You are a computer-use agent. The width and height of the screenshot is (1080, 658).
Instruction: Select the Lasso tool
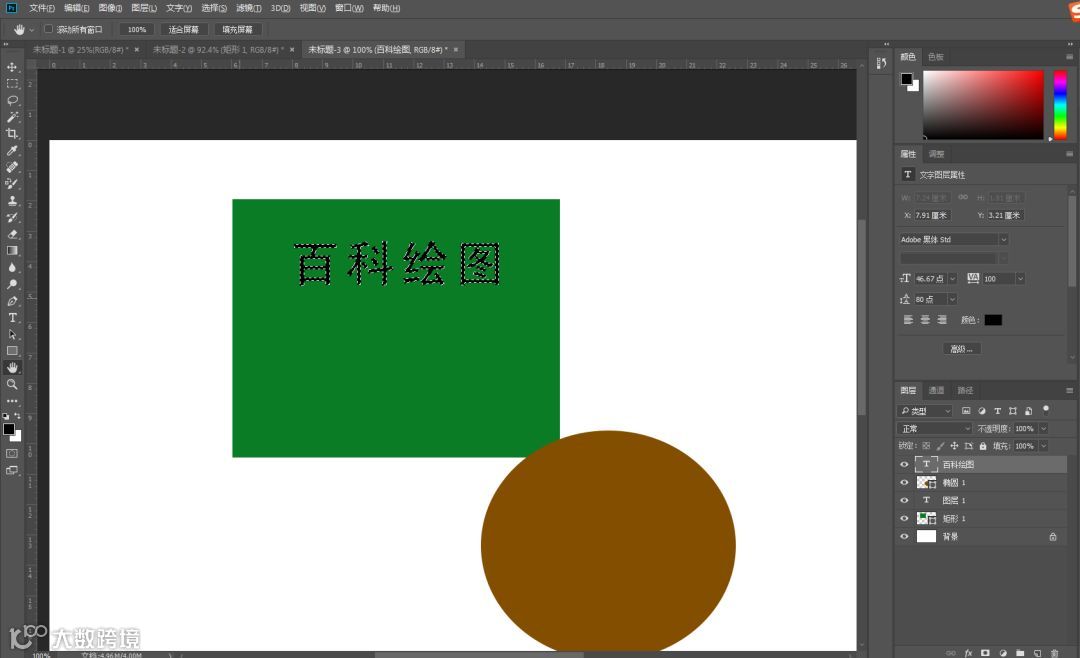(x=12, y=100)
